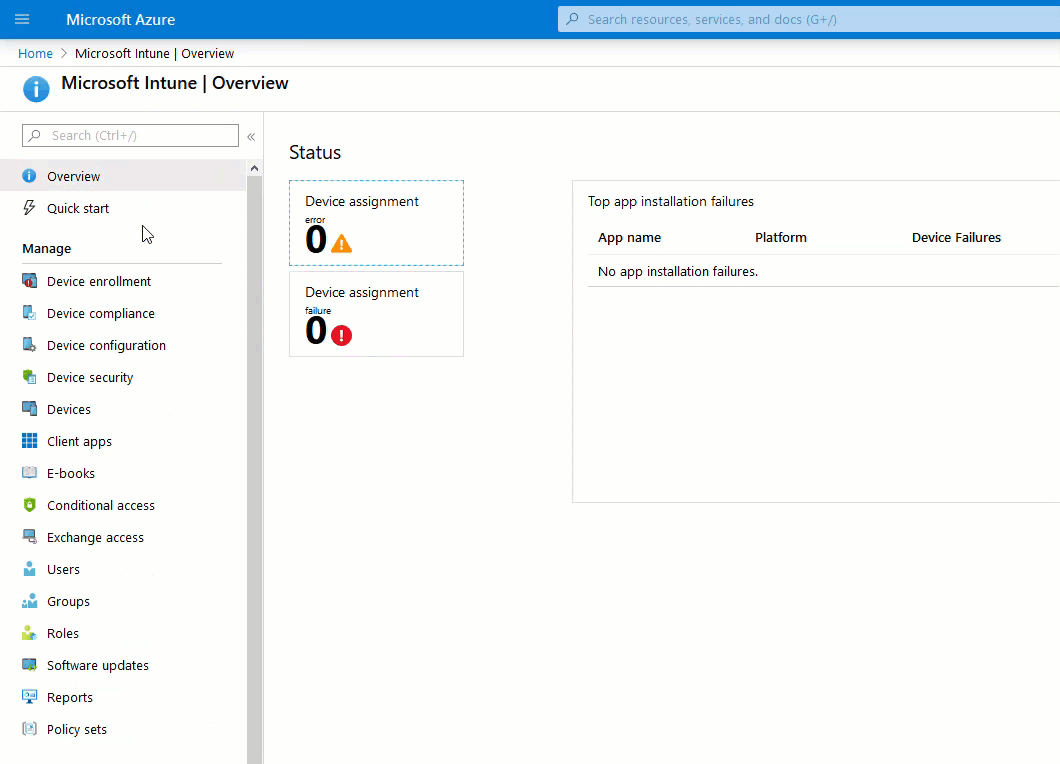Viewport: 1060px width, 764px height.
Task: Select the Groups menu item
Action: [123, 601]
